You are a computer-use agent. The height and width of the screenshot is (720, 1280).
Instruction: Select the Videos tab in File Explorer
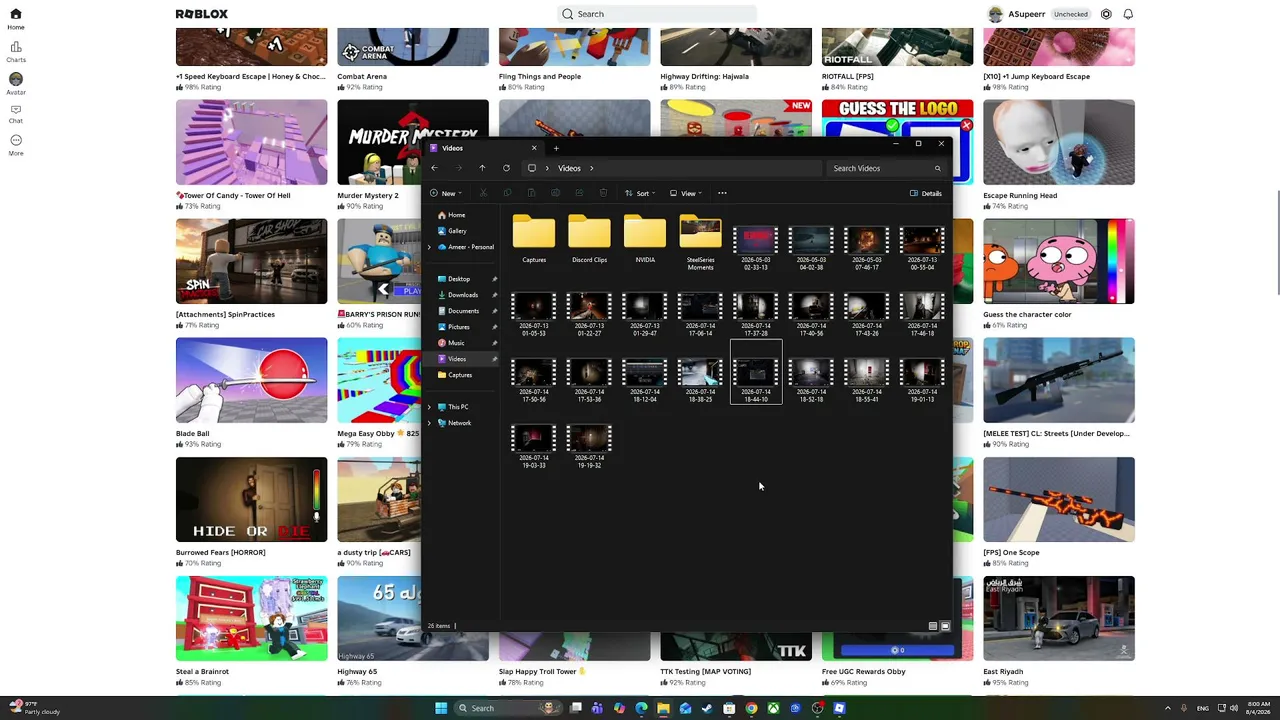click(483, 148)
